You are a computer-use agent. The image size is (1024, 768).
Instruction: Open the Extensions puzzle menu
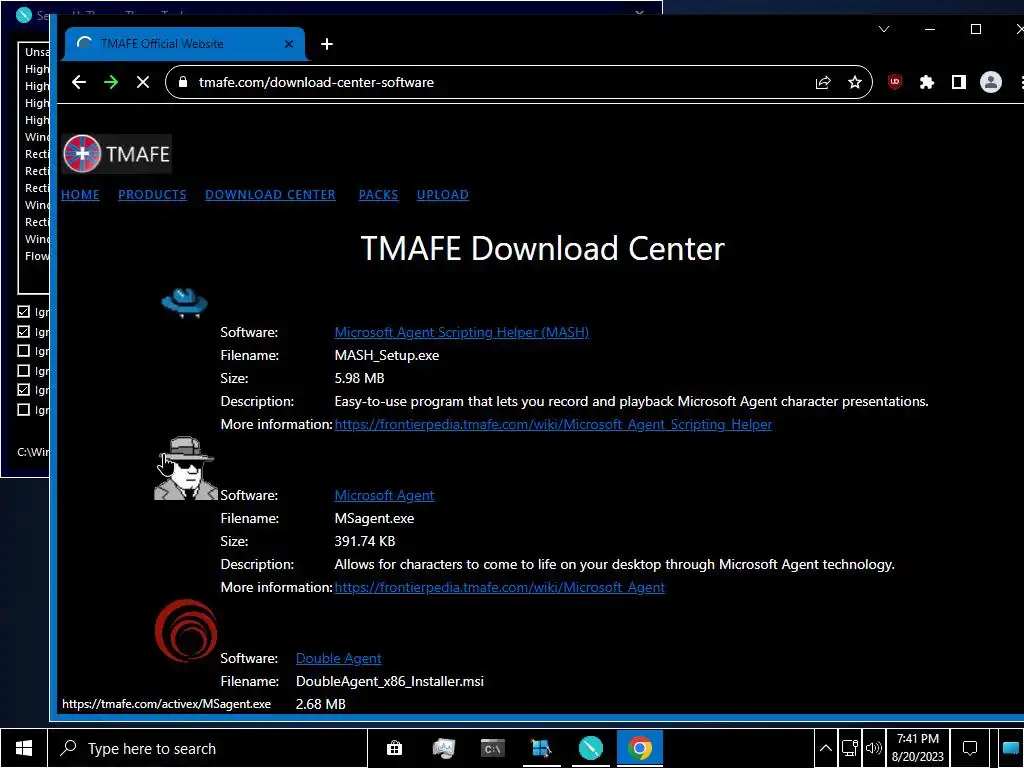pyautogui.click(x=927, y=82)
